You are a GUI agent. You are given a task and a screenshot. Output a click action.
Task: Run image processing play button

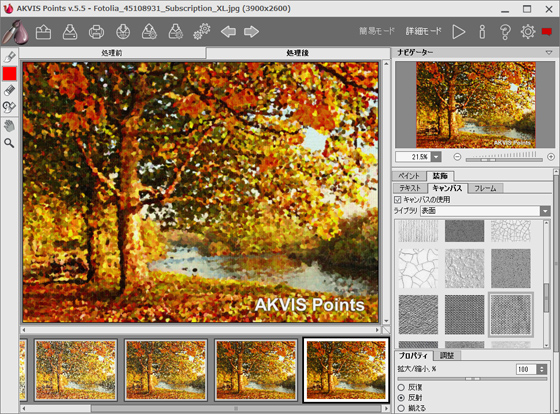(459, 32)
